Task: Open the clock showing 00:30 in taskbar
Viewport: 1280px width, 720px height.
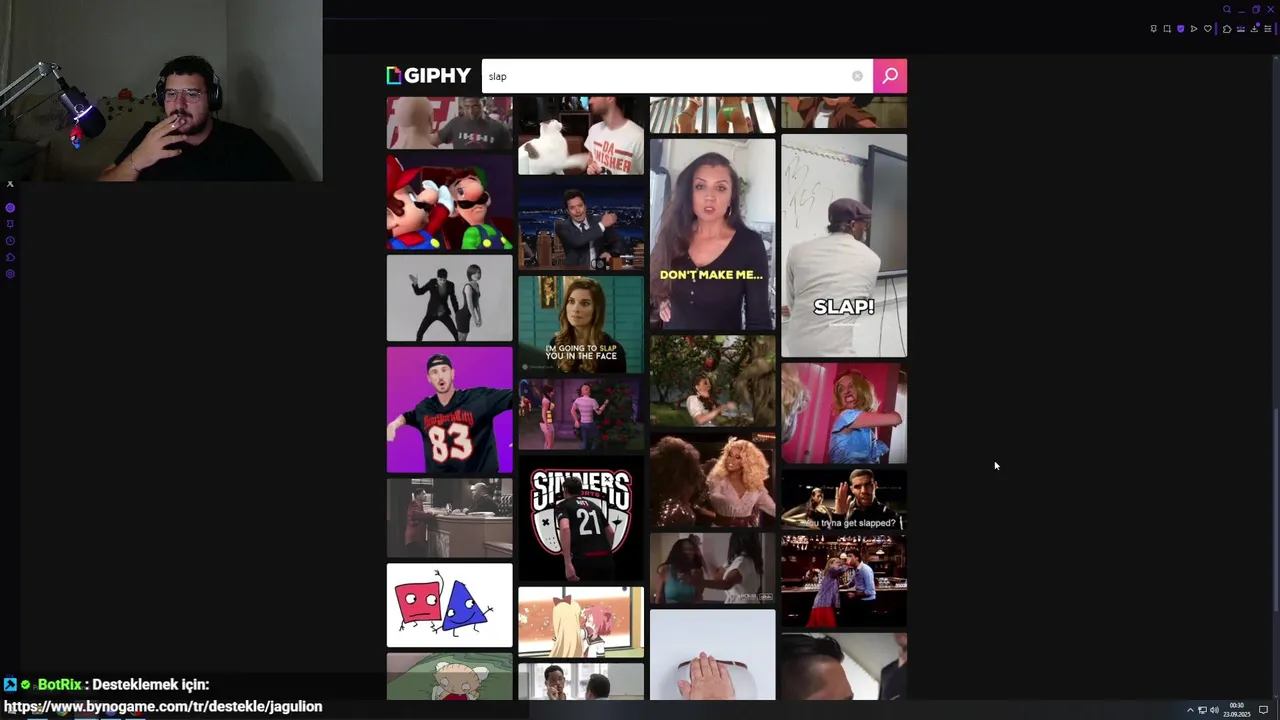Action: pos(1237,710)
